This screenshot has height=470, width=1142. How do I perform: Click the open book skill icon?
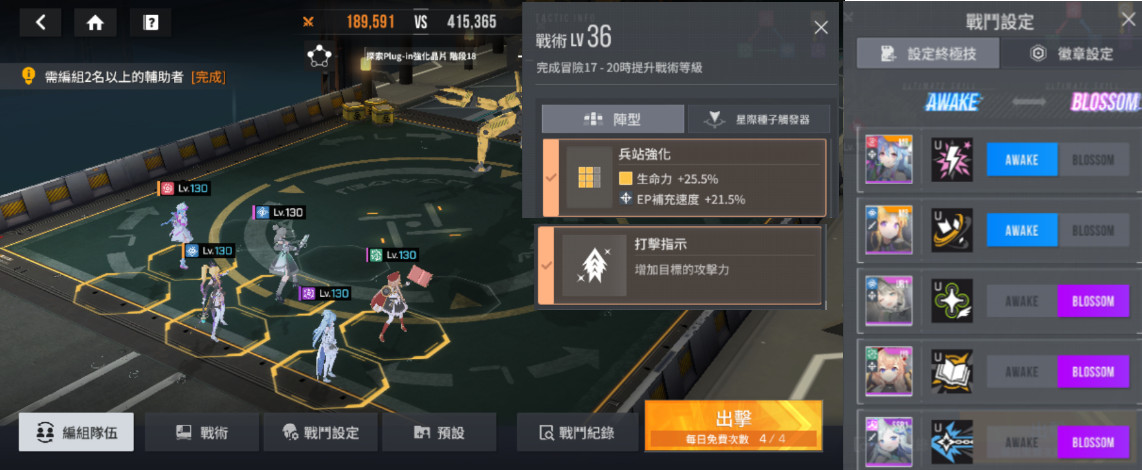(952, 372)
